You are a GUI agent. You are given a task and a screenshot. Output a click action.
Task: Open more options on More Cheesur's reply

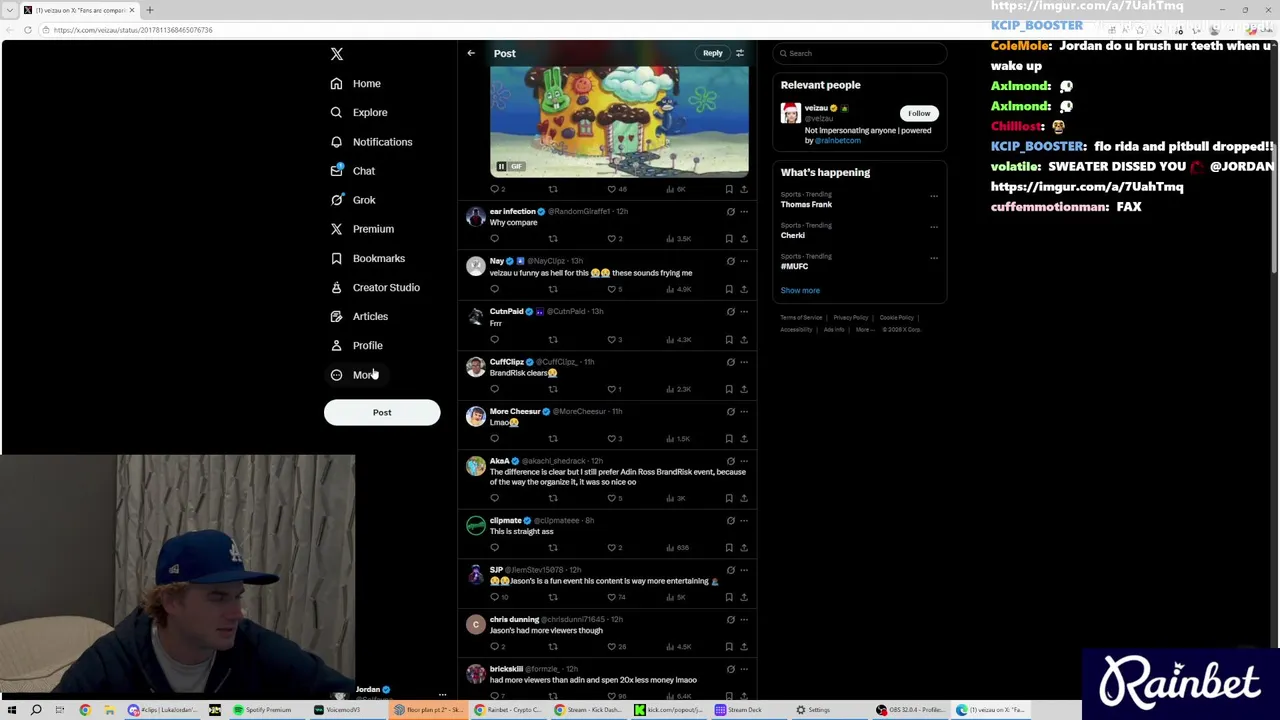click(744, 411)
